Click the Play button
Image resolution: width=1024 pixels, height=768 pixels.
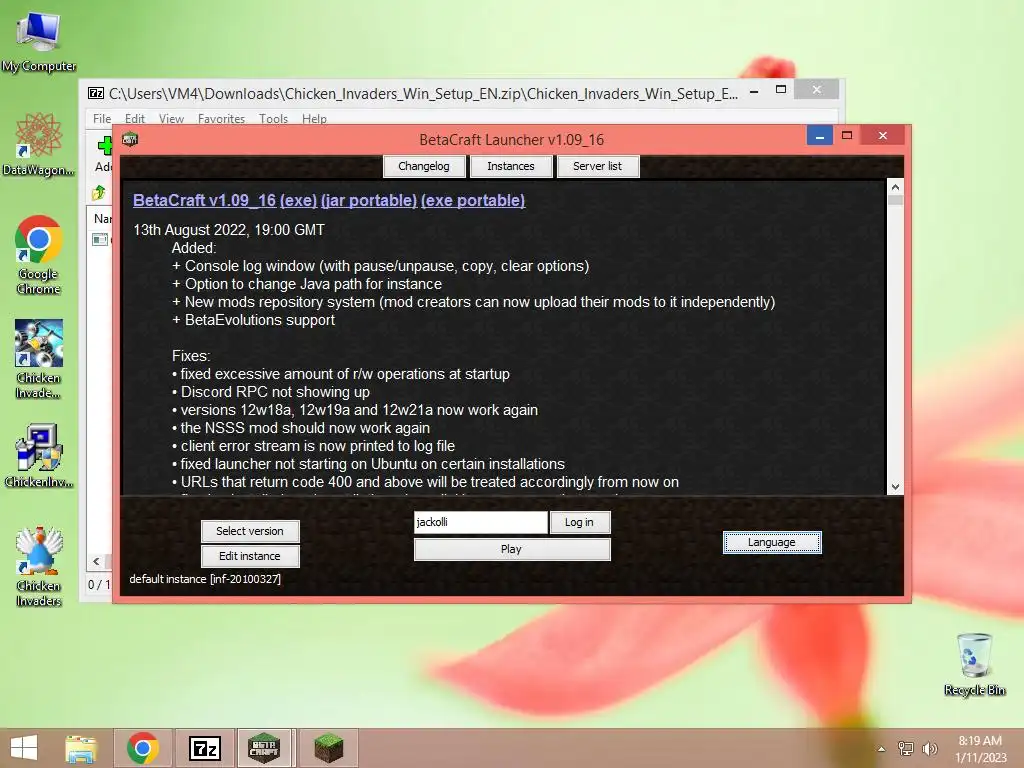512,549
